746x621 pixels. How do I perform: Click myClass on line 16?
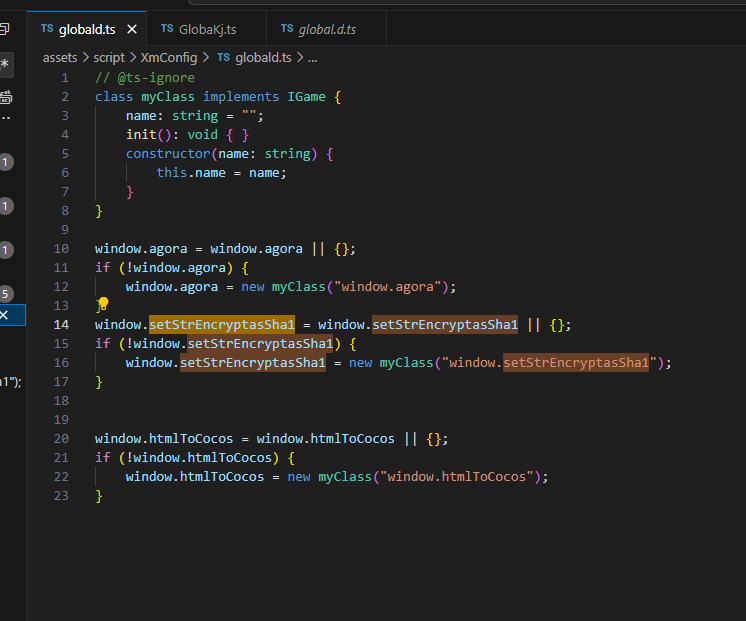pos(407,363)
